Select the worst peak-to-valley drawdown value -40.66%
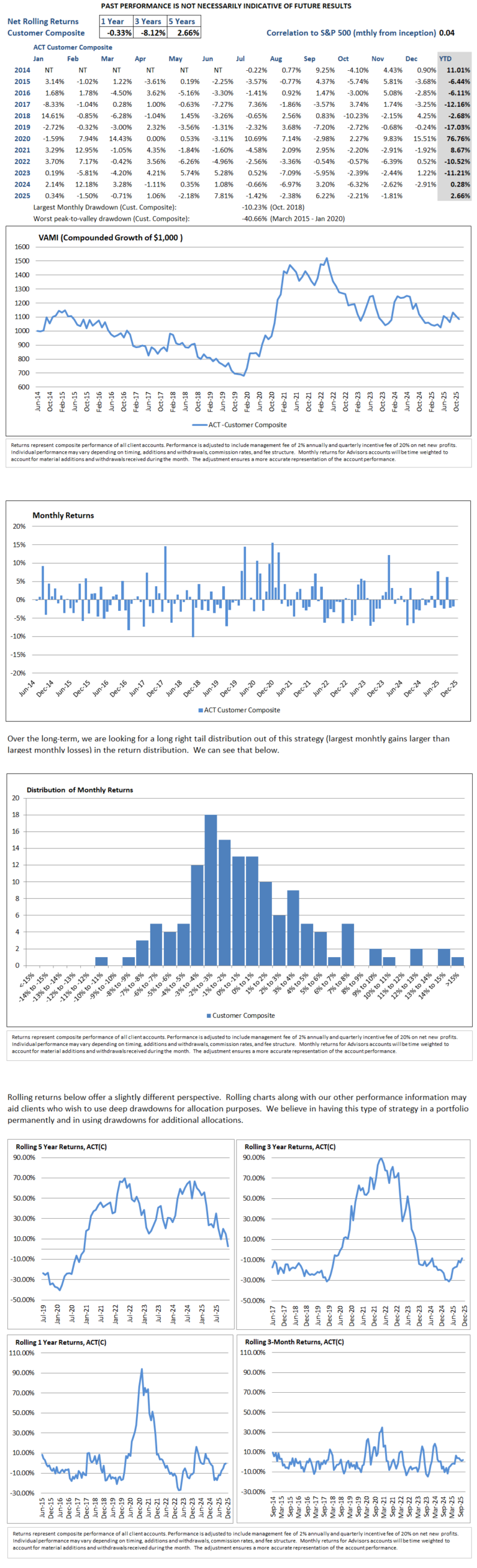477x1568 pixels. [x=255, y=219]
